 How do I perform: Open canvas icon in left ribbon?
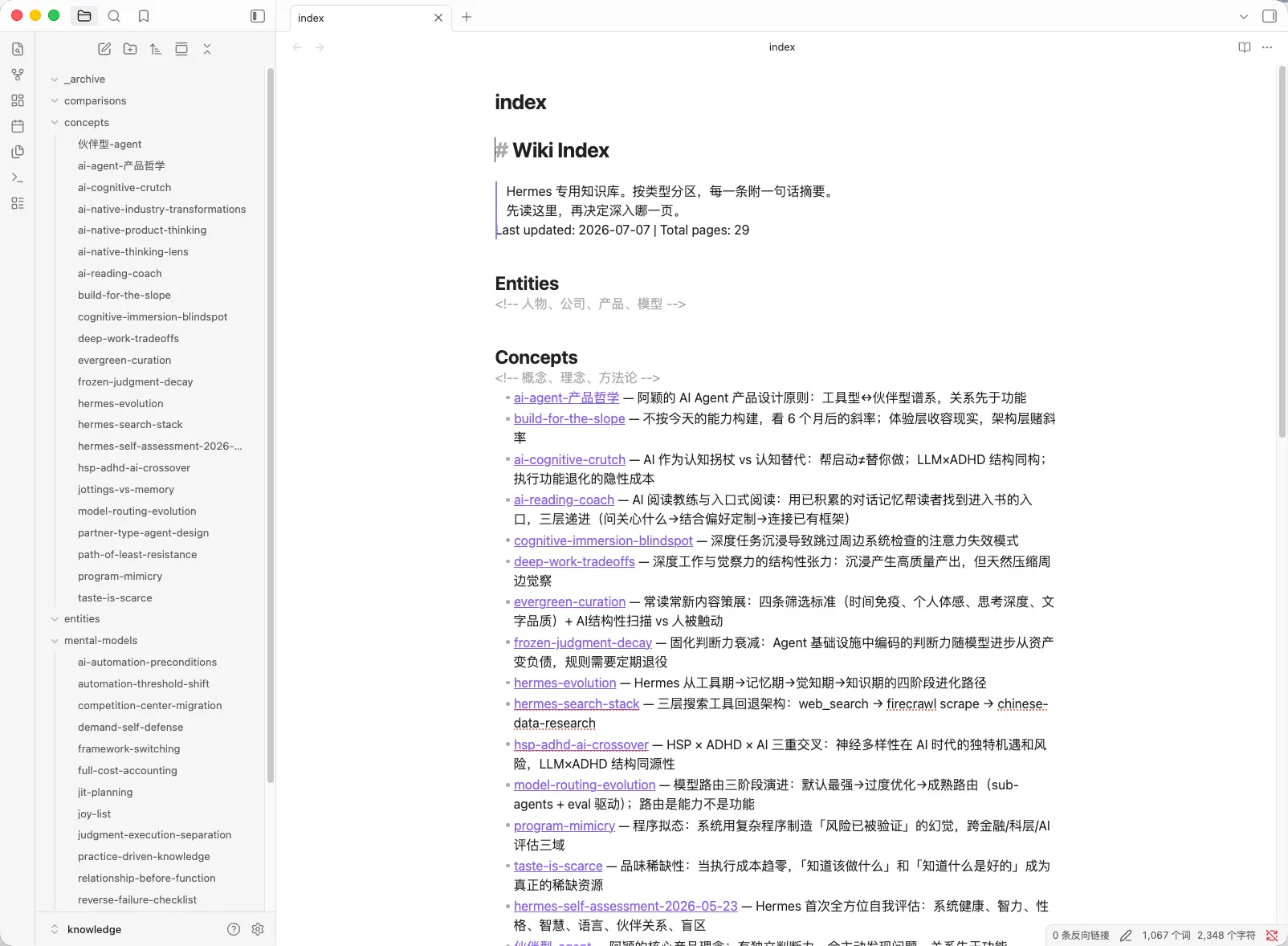pos(18,100)
